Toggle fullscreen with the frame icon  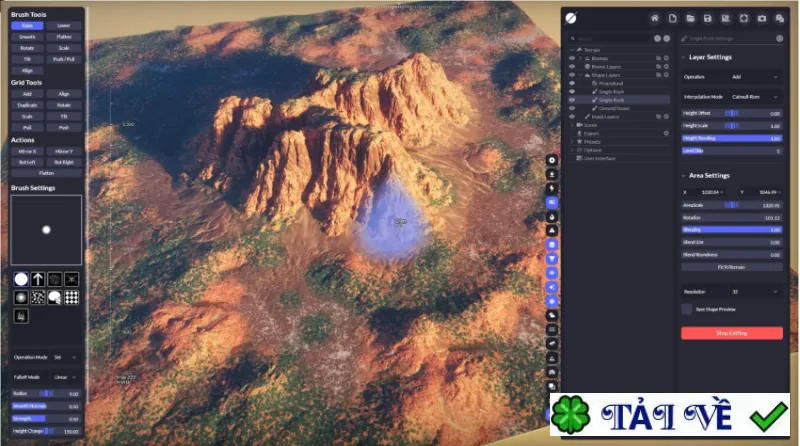click(x=744, y=18)
